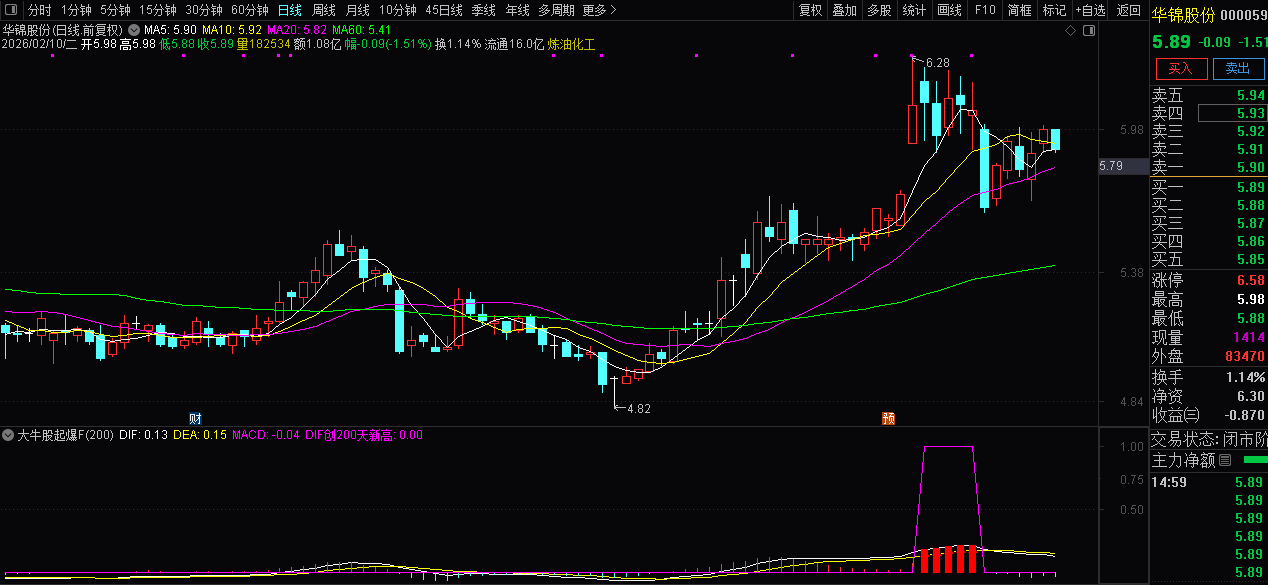Select the 1分钟 period tab
The height and width of the screenshot is (585, 1268).
(x=76, y=10)
